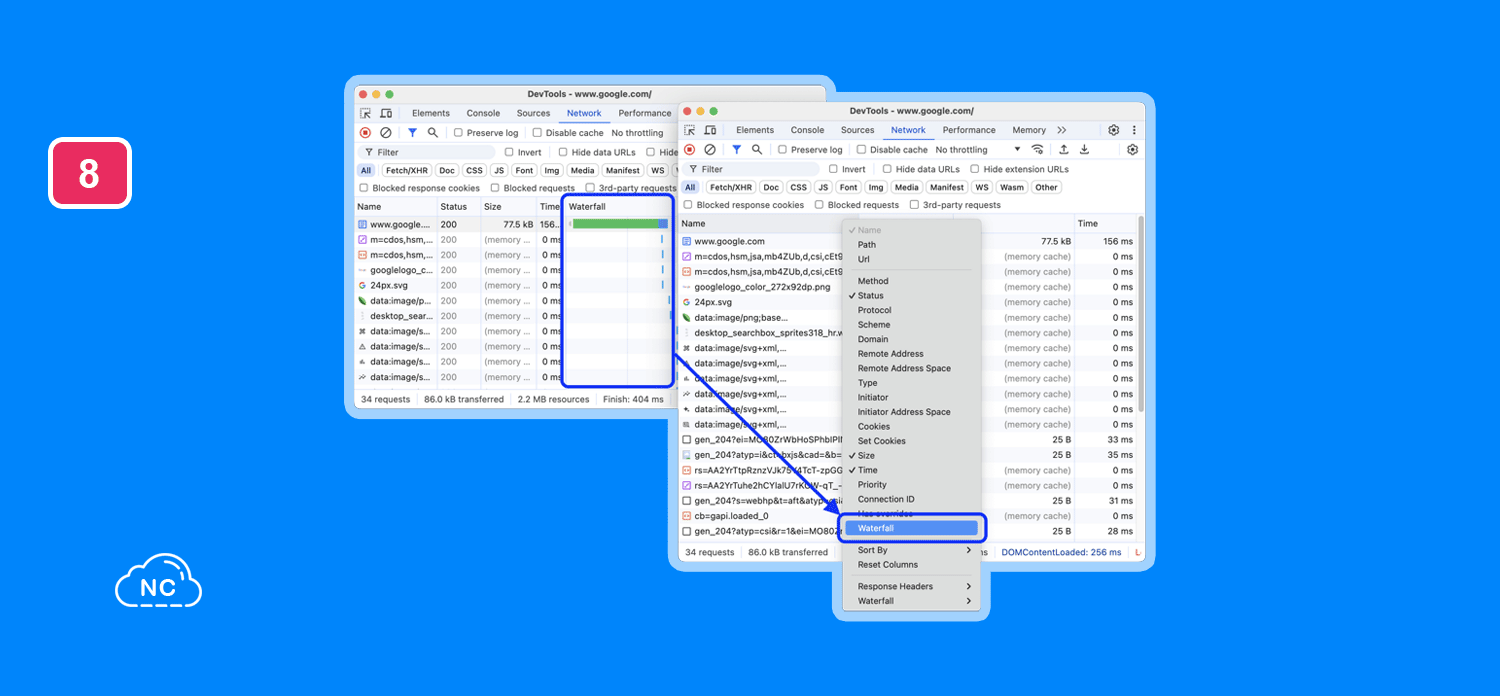
Task: Expand more tabs chevron after Memory
Action: point(1062,130)
